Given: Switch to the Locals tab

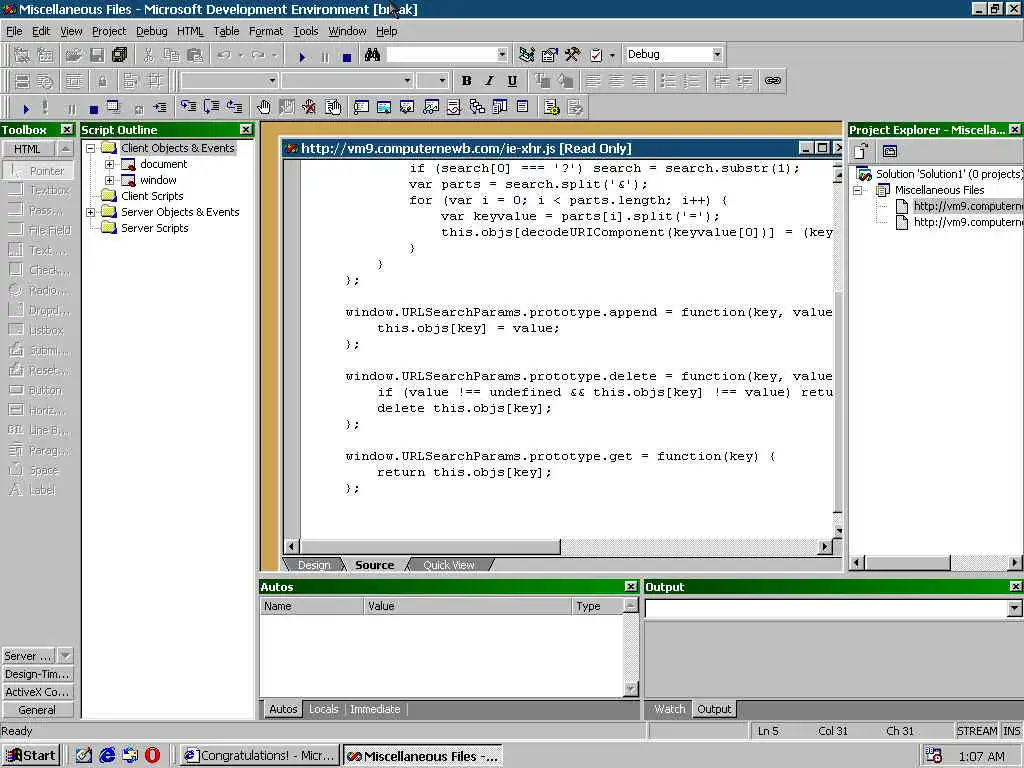Looking at the screenshot, I should pyautogui.click(x=324, y=709).
